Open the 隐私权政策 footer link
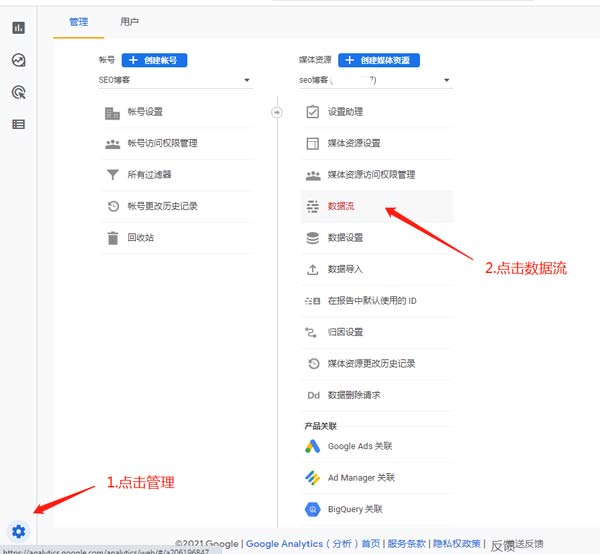600x554 pixels. tap(457, 544)
